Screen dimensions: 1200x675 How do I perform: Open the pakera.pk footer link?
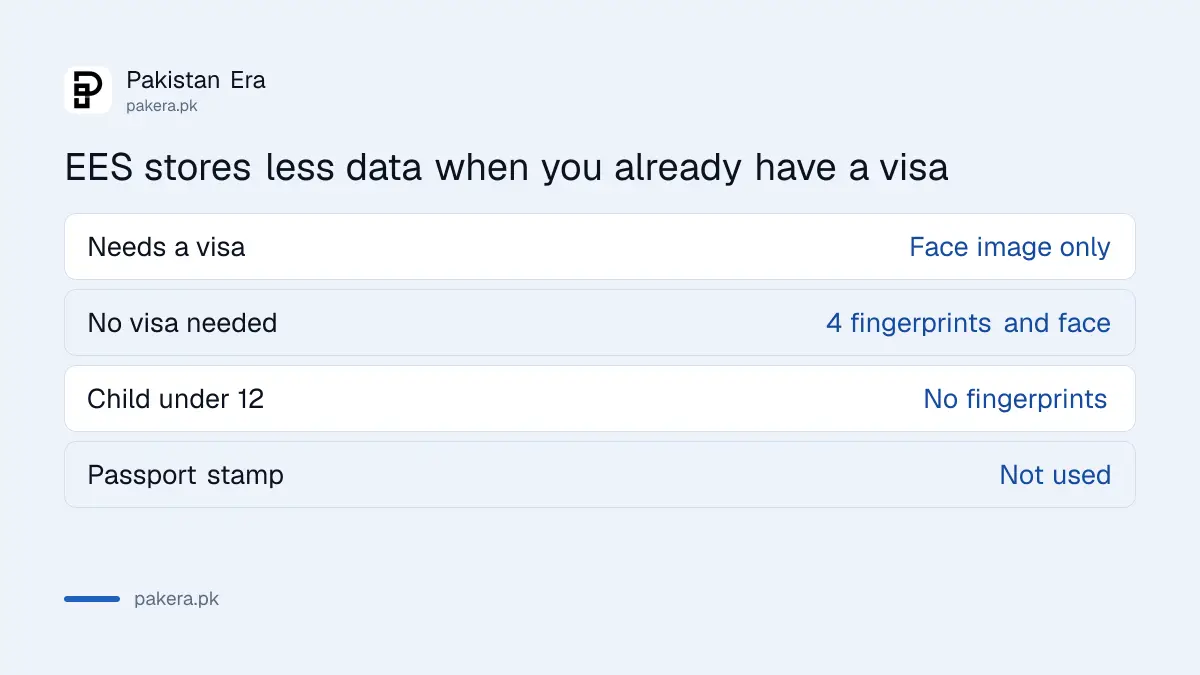(176, 599)
